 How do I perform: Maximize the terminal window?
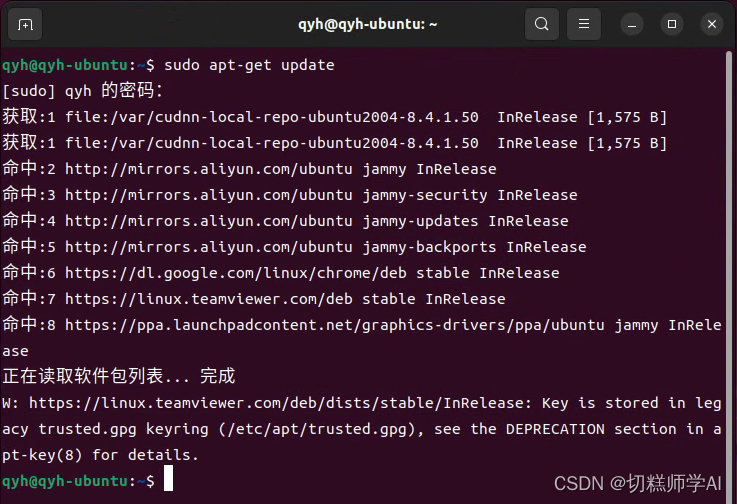coord(672,24)
